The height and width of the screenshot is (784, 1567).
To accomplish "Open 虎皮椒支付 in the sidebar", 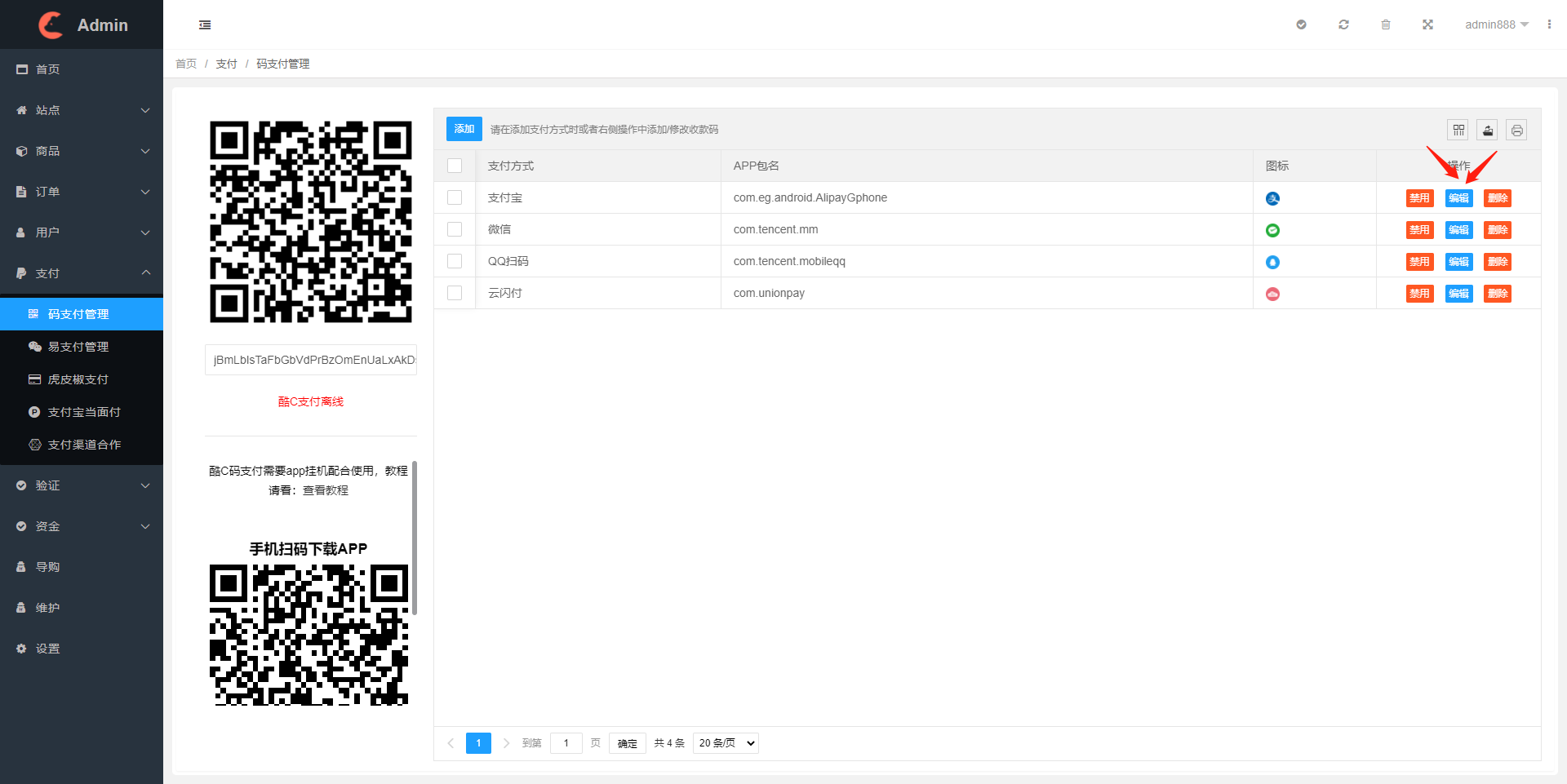I will click(82, 379).
